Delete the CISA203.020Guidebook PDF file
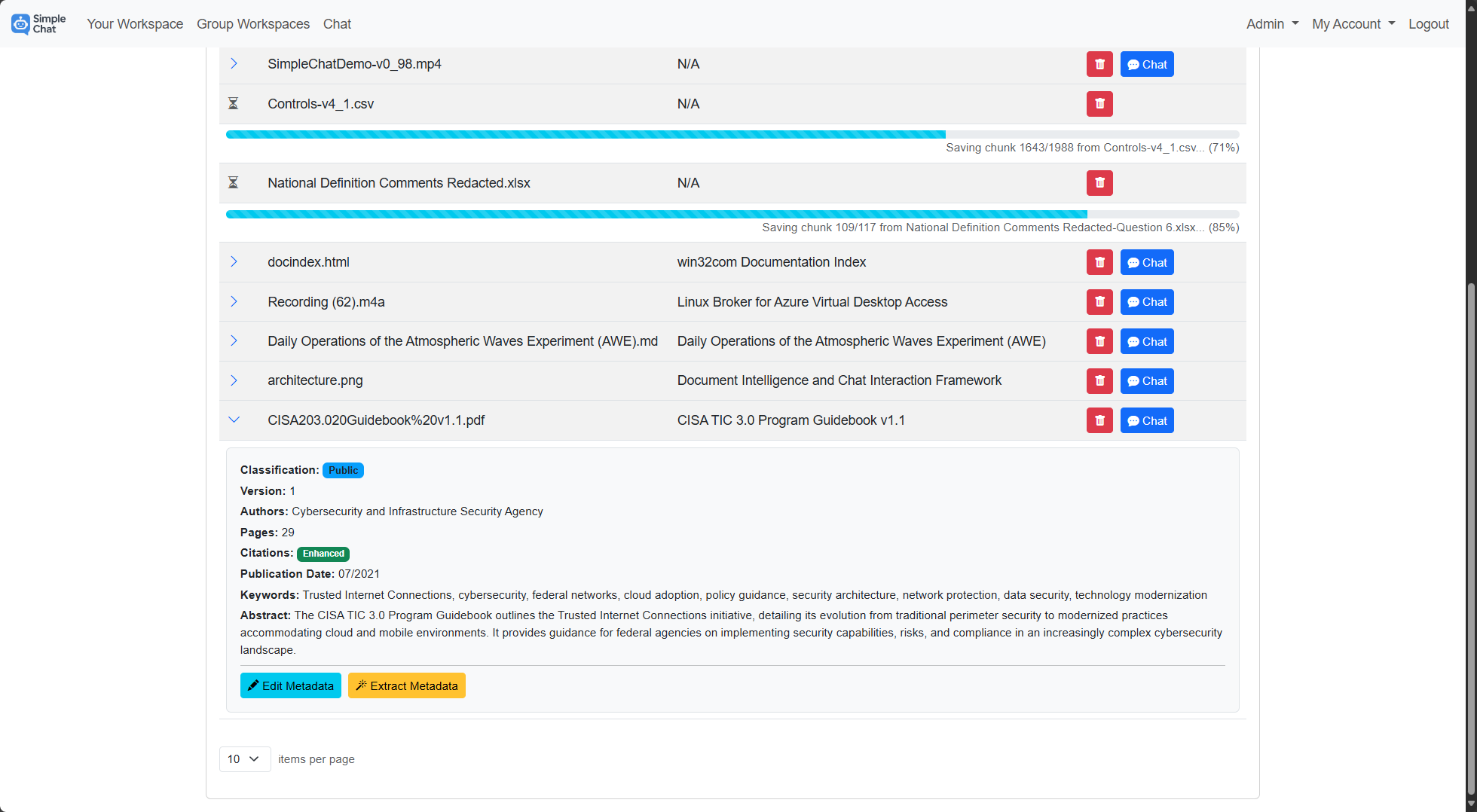The height and width of the screenshot is (812, 1477). click(1099, 420)
